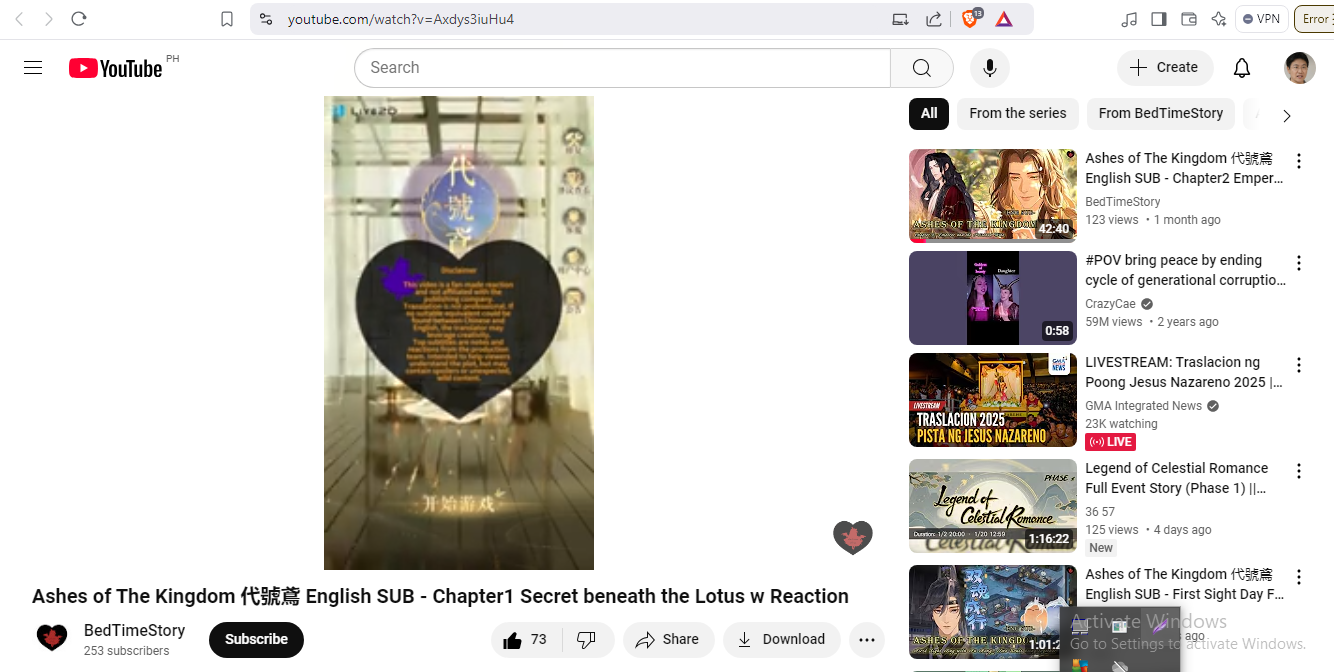
Task: Click the heart channel watermark on video
Action: 853,537
